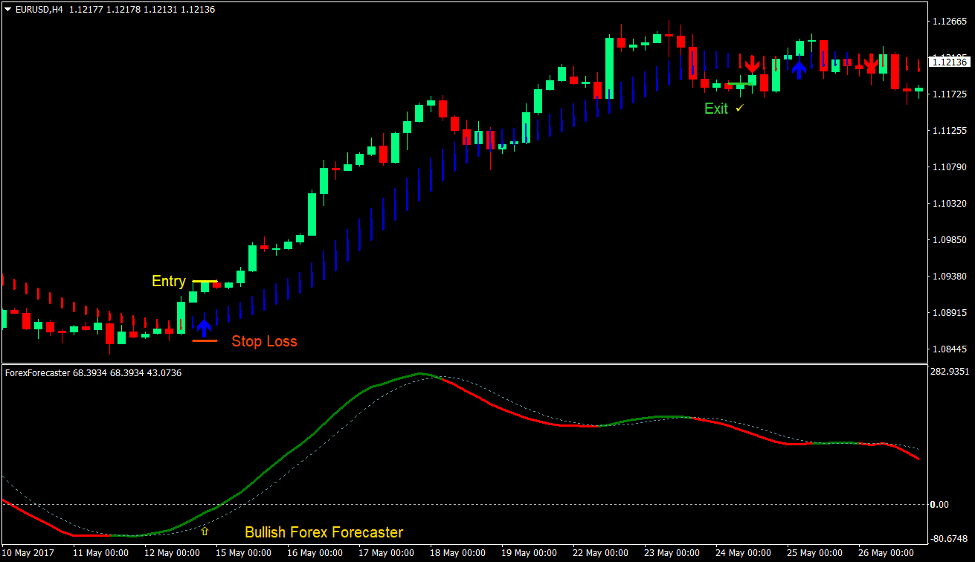Screen dimensions: 977x562
Task: Click the -80.6748 indicator scale value
Action: tap(950, 538)
